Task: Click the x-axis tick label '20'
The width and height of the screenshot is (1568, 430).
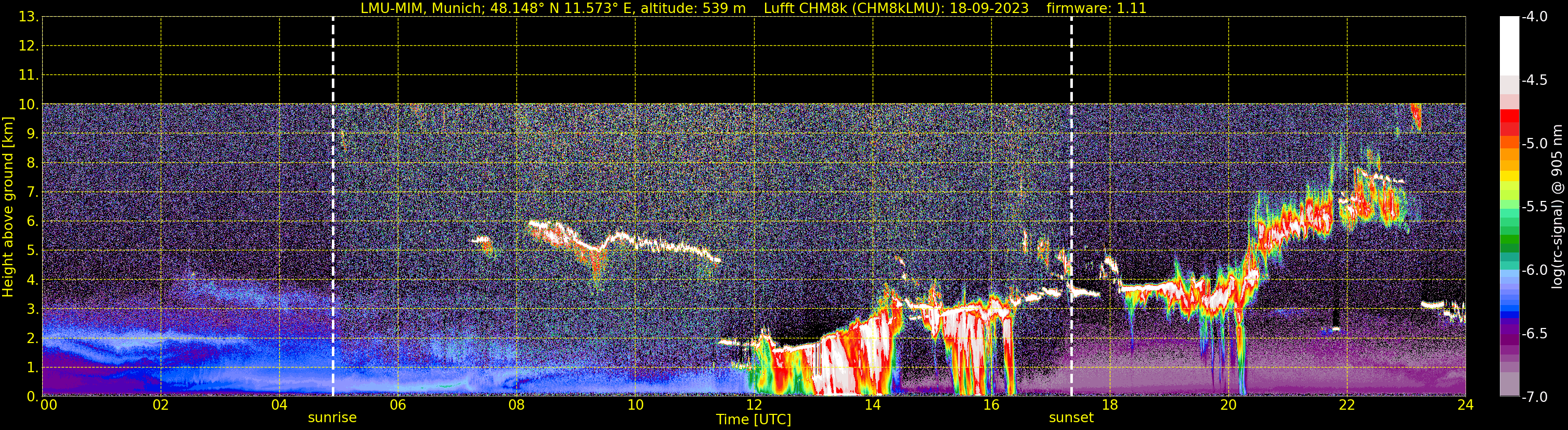Action: coord(1228,405)
